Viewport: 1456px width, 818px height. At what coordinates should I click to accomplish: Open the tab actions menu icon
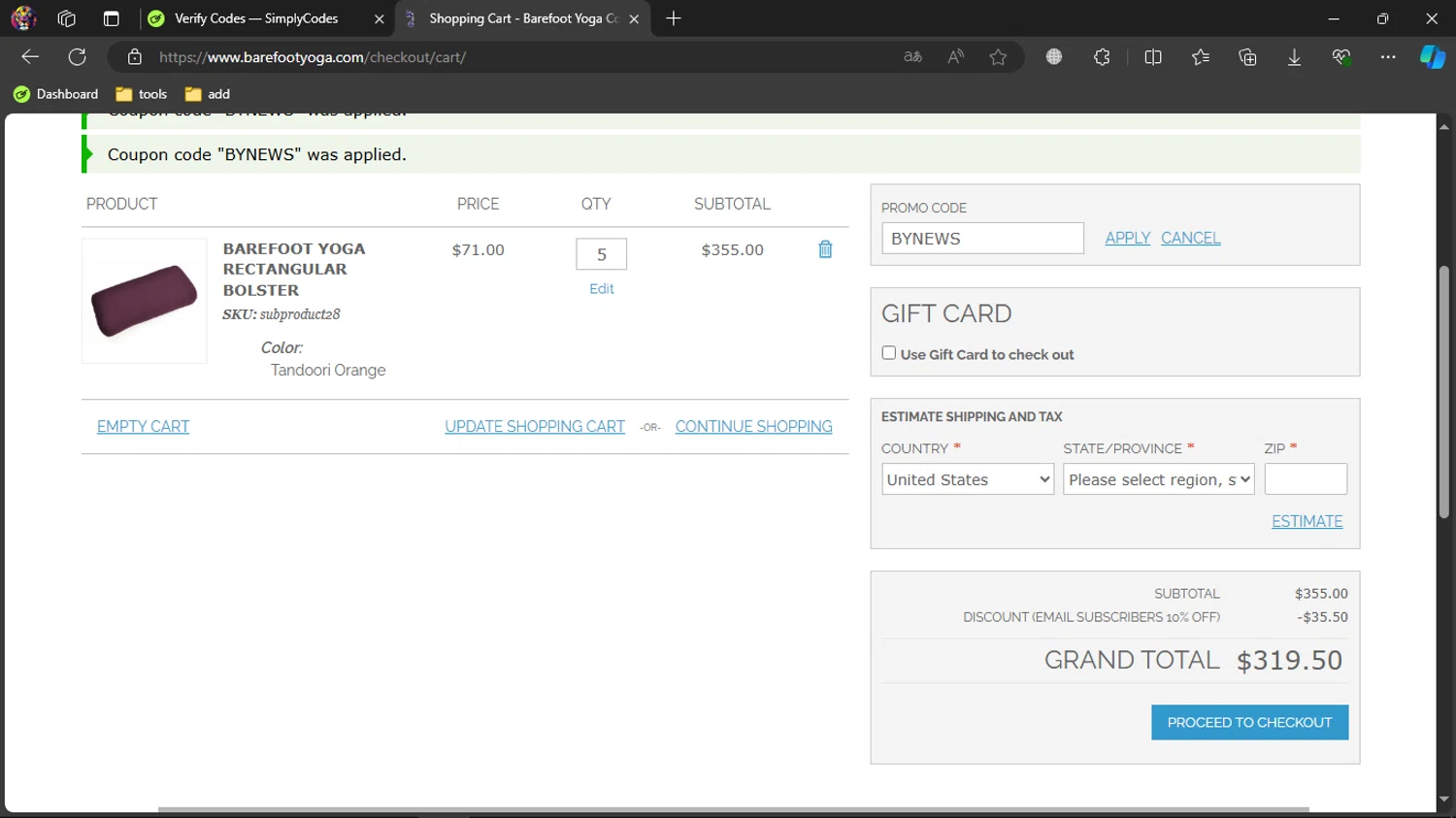pos(112,18)
